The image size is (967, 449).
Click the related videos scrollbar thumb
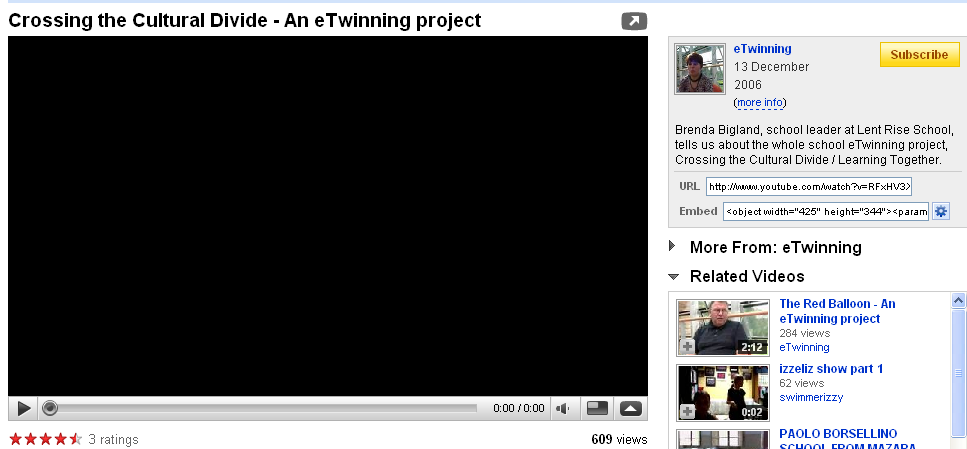958,373
